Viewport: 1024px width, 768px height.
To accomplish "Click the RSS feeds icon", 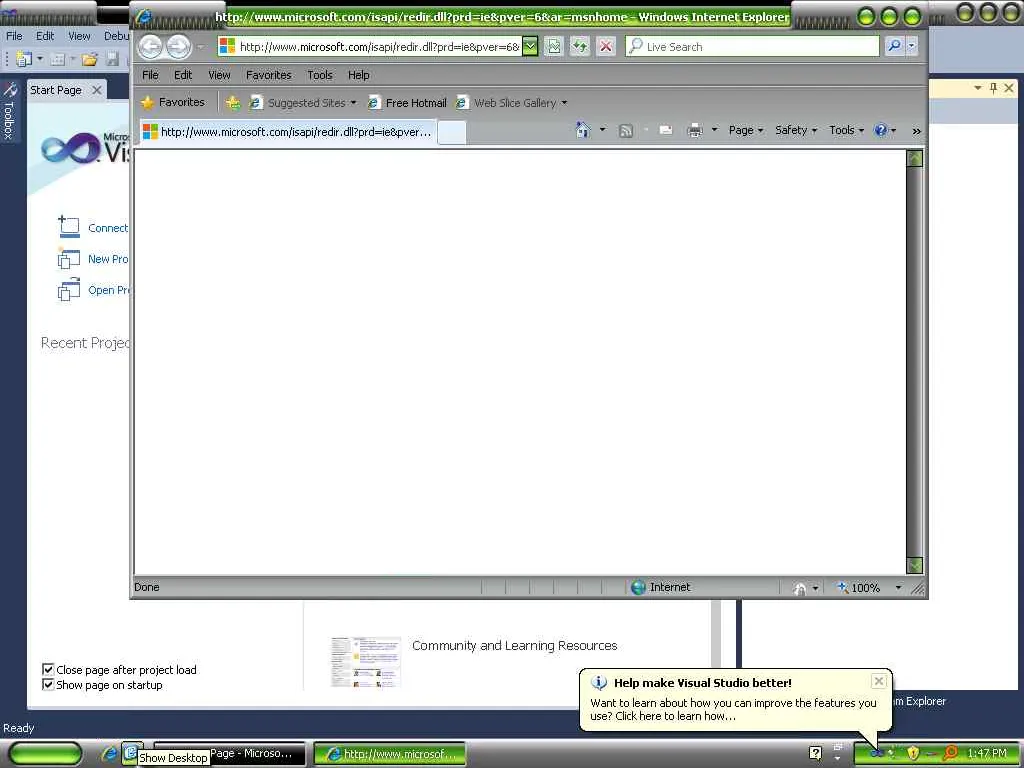I will (626, 131).
